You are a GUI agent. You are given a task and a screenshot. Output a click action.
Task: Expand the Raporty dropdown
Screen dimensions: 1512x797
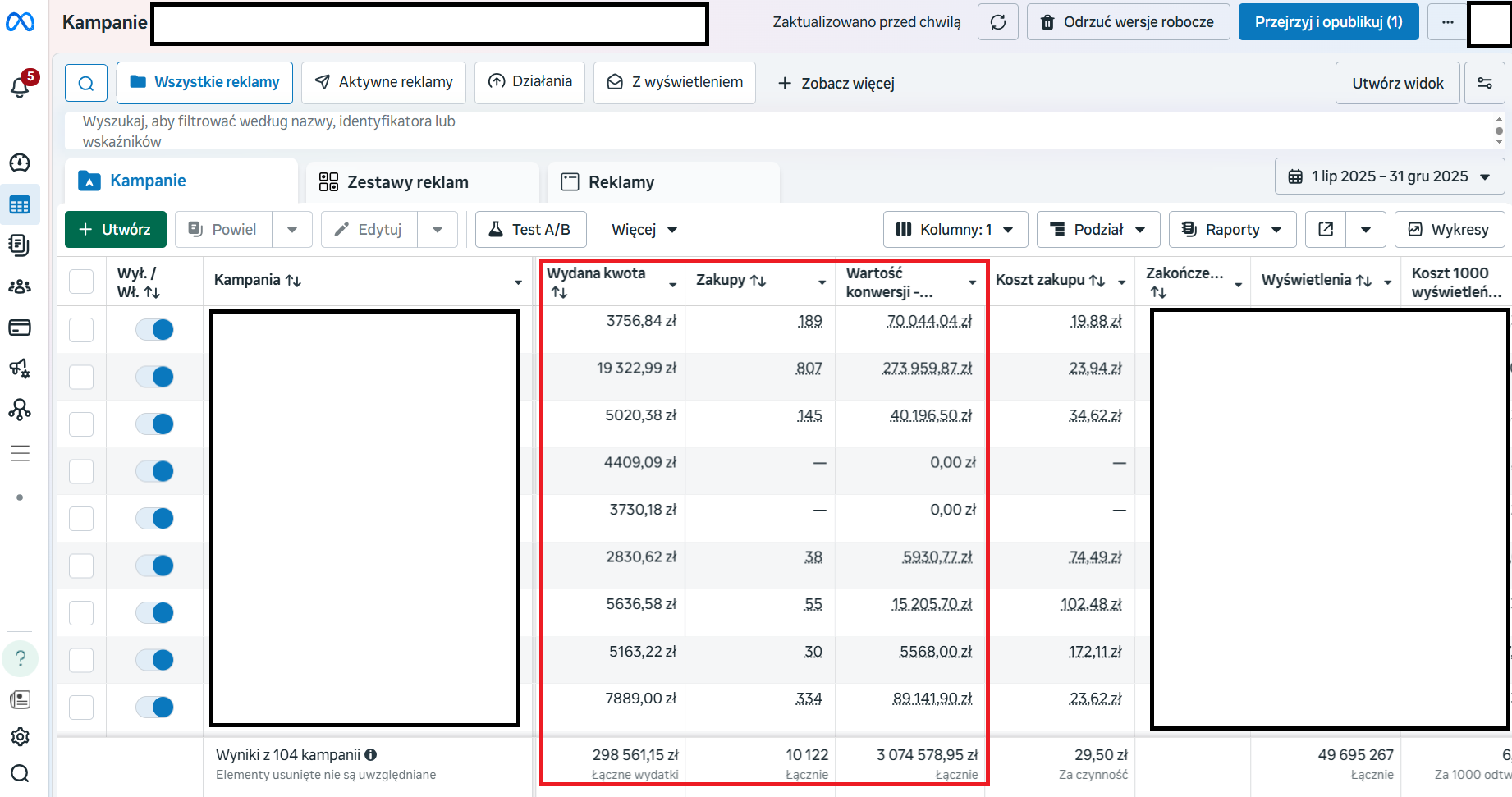pos(1233,229)
